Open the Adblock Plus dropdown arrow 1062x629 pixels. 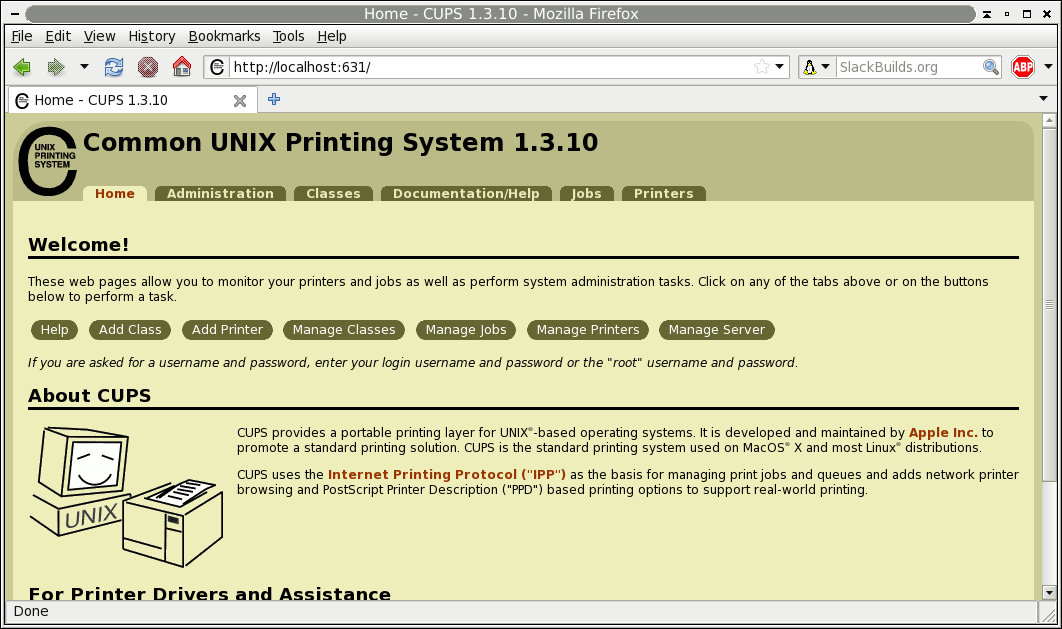coord(1048,66)
